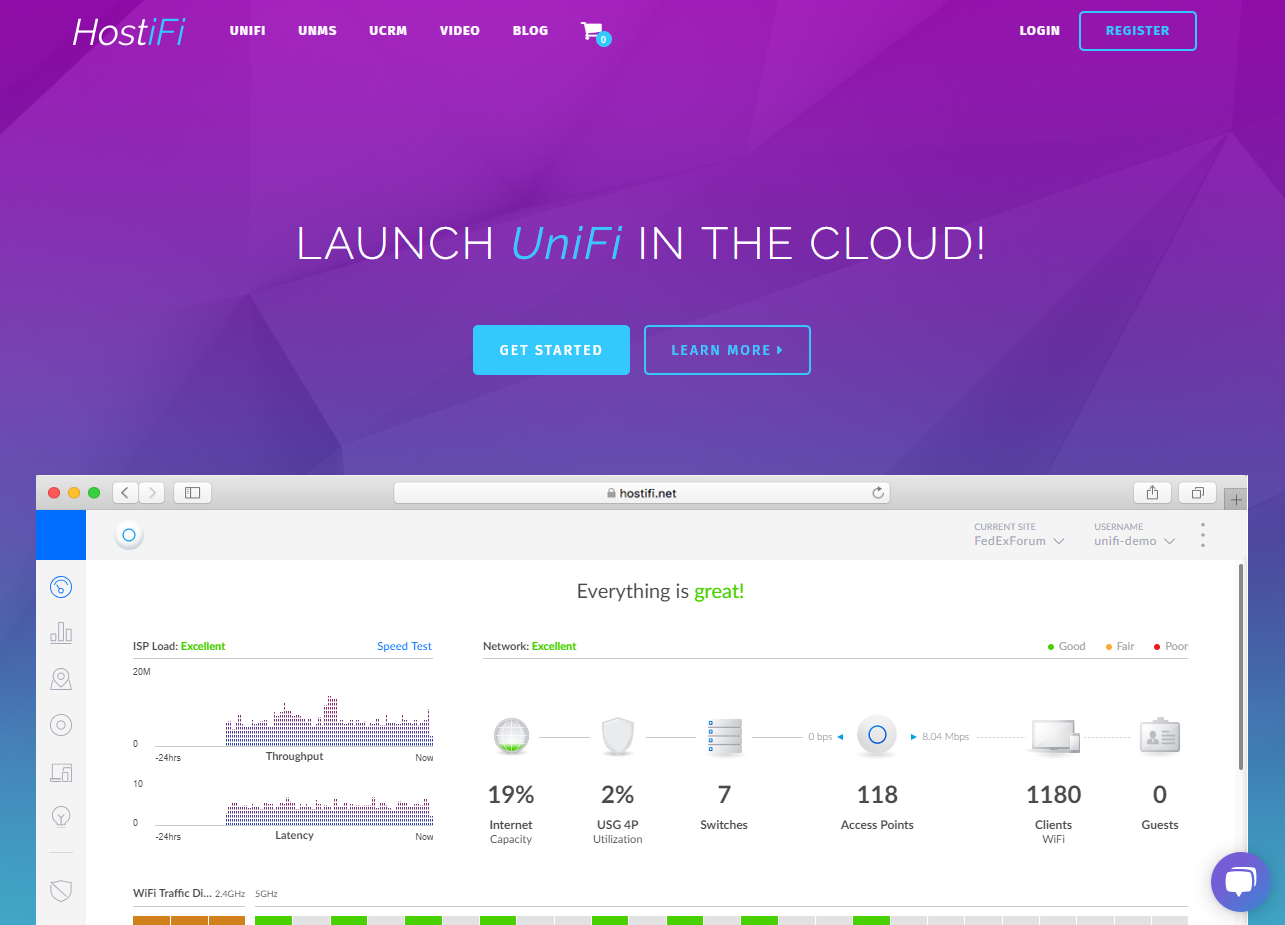Click the Guests badge icon
The width and height of the screenshot is (1285, 925).
[x=1160, y=735]
